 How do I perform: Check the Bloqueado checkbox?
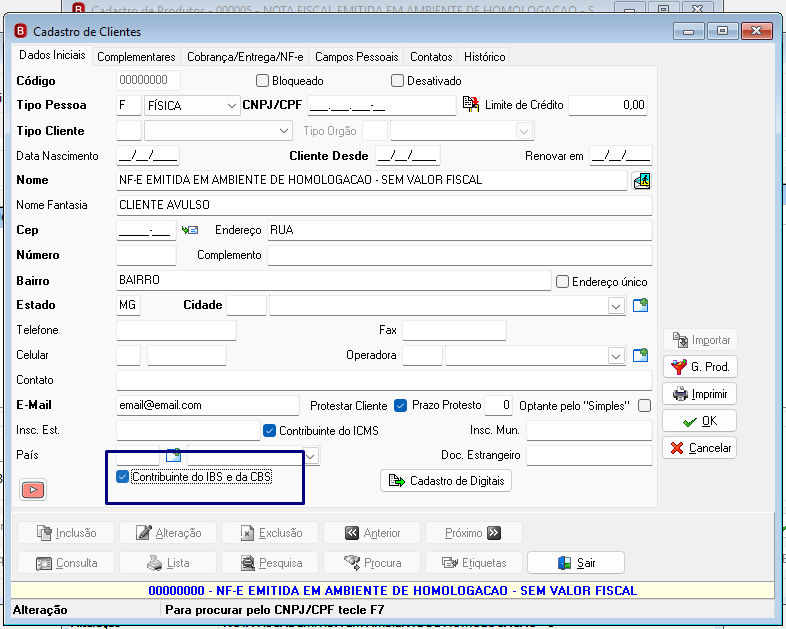coord(262,81)
